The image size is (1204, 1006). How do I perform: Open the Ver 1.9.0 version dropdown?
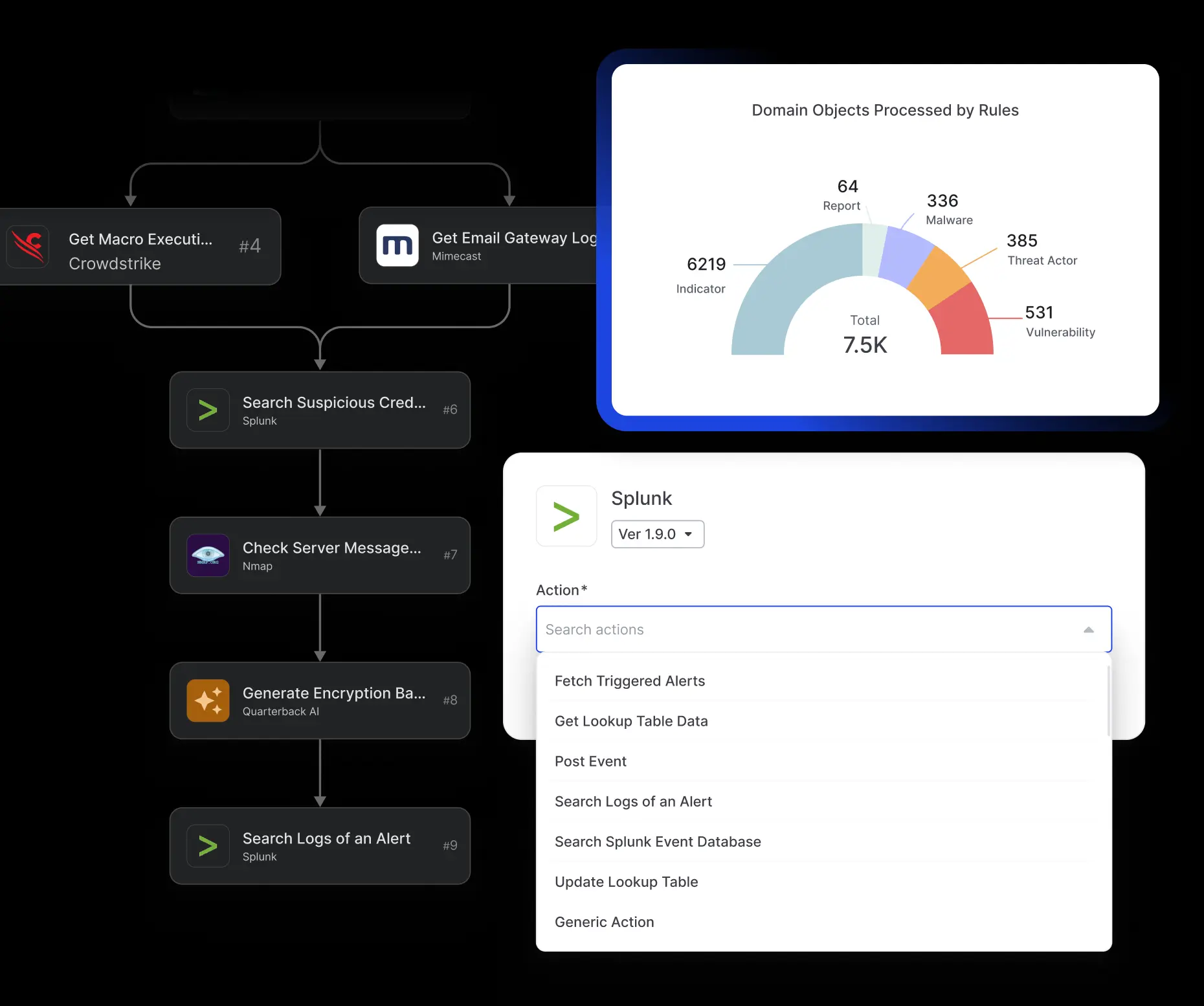click(x=657, y=534)
